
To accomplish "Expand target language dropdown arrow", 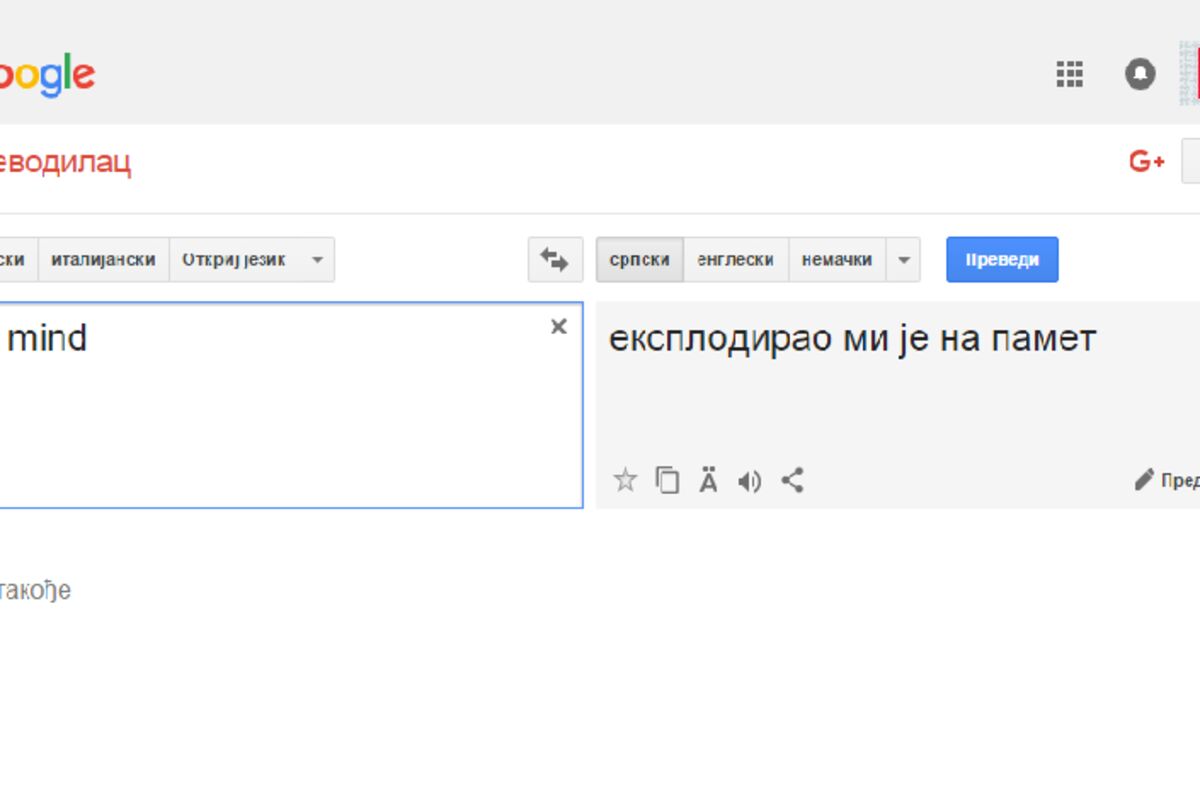I will coord(903,260).
